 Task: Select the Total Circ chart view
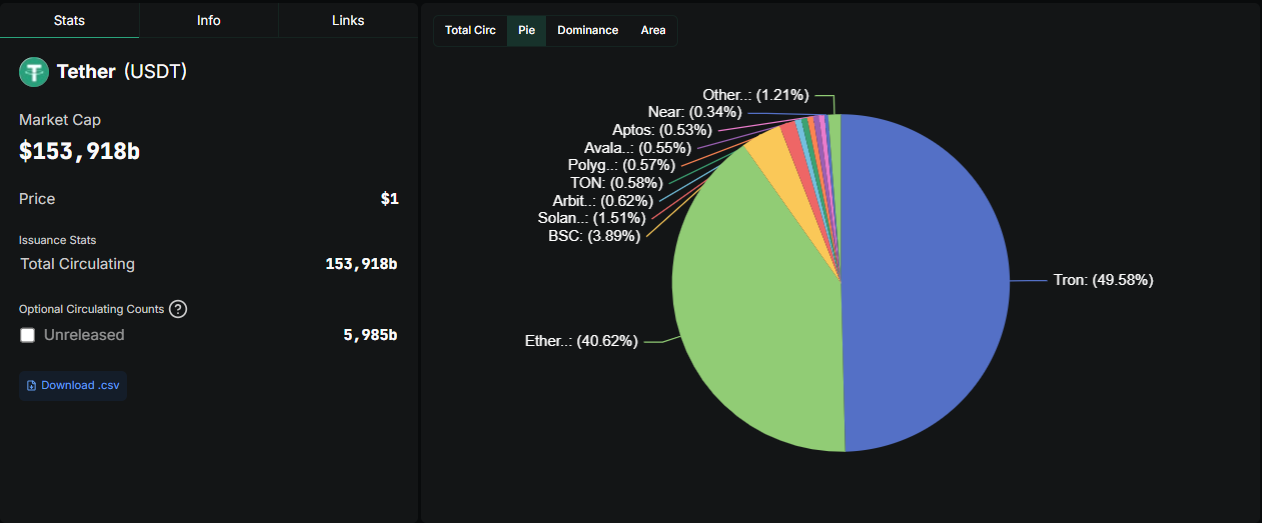[x=470, y=30]
